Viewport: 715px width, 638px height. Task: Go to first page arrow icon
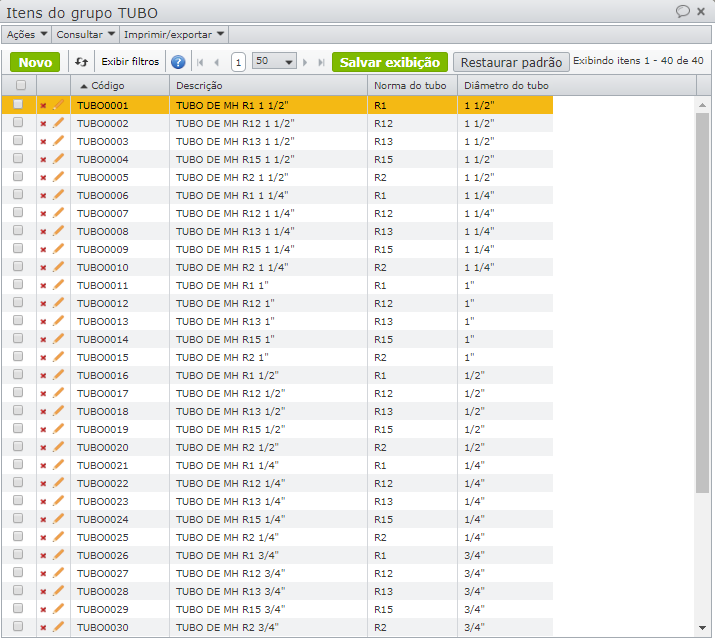tap(200, 62)
